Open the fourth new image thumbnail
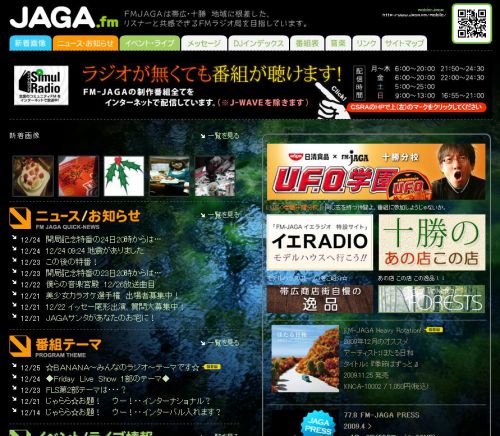 (x=169, y=176)
